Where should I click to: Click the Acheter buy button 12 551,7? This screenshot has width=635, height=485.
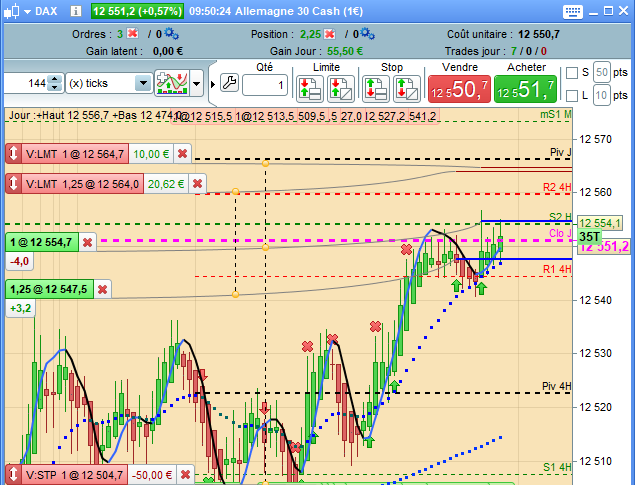coord(525,89)
